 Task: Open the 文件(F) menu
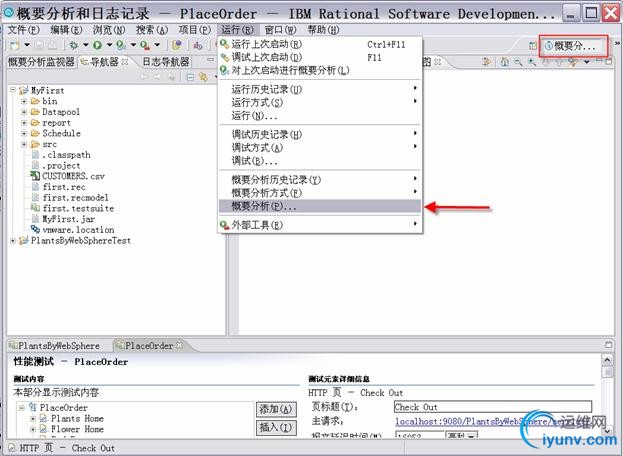click(23, 30)
